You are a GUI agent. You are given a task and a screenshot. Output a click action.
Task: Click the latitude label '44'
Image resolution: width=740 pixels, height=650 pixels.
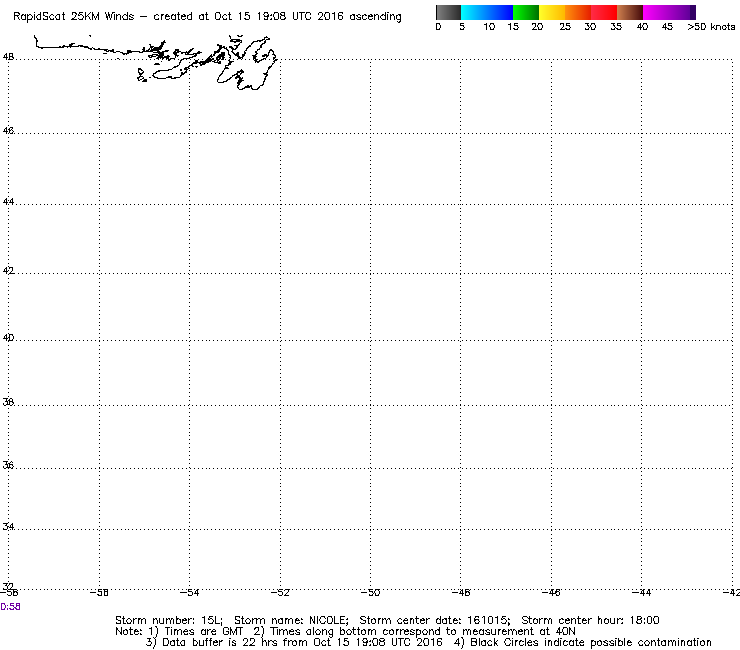tap(8, 202)
